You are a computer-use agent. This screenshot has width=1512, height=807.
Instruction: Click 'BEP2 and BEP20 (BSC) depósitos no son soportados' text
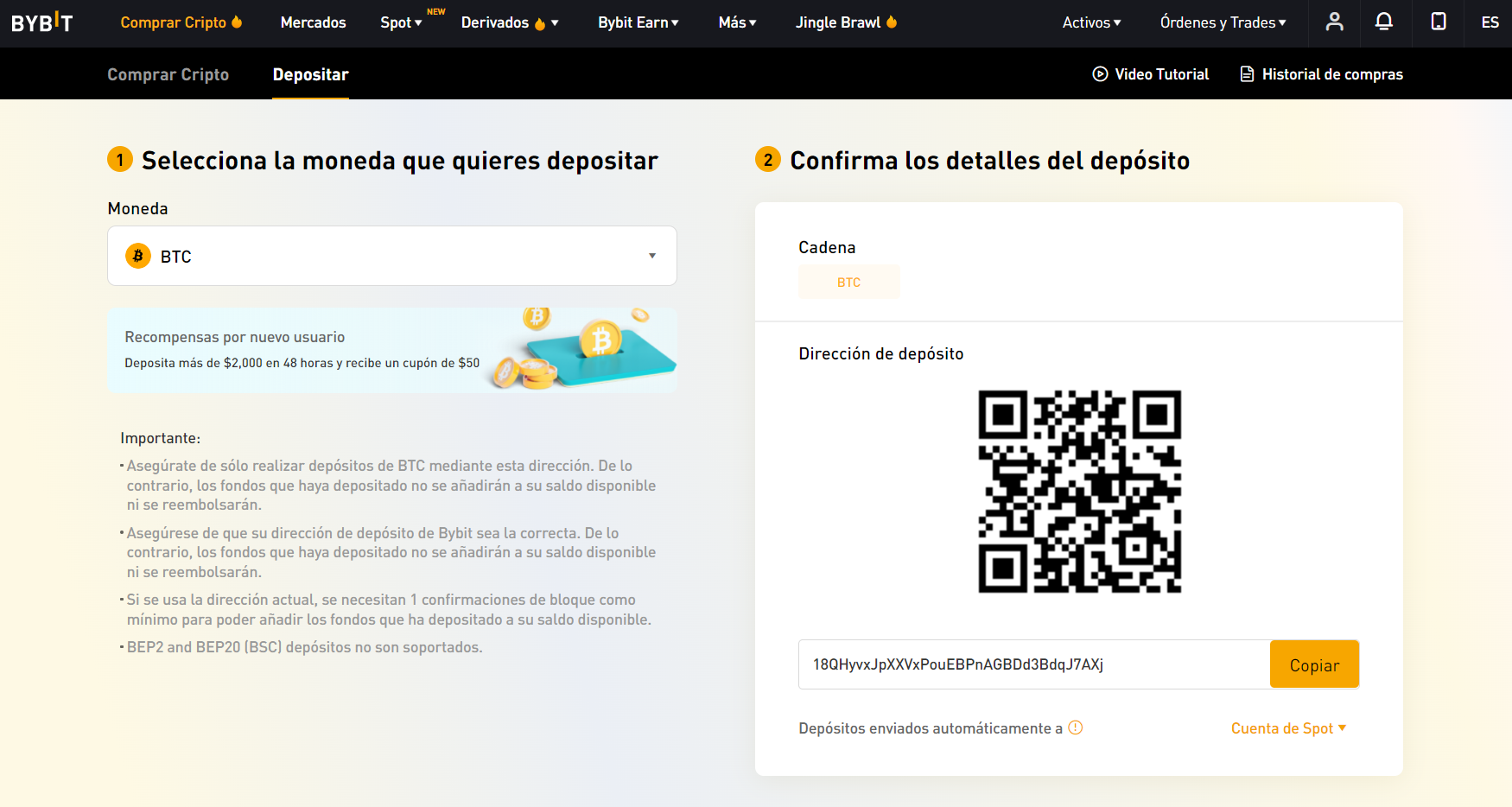pyautogui.click(x=304, y=647)
